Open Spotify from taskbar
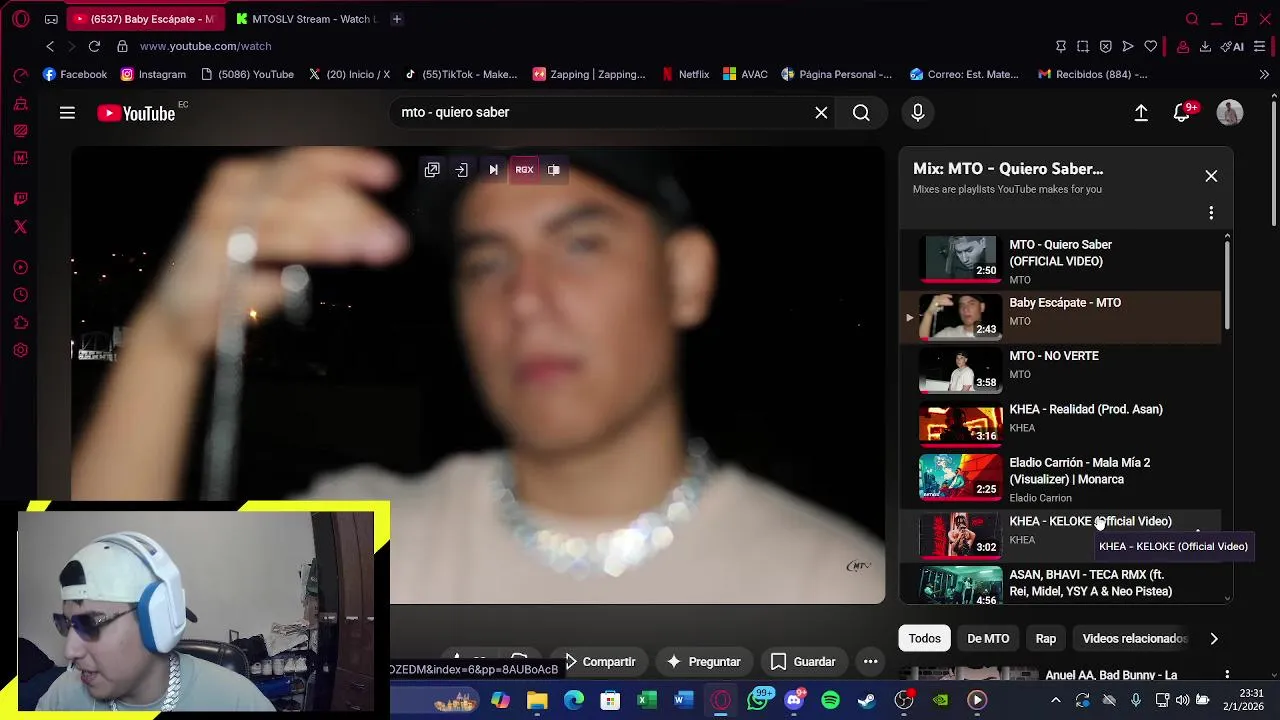Screen dimensions: 1280x720 (831, 700)
